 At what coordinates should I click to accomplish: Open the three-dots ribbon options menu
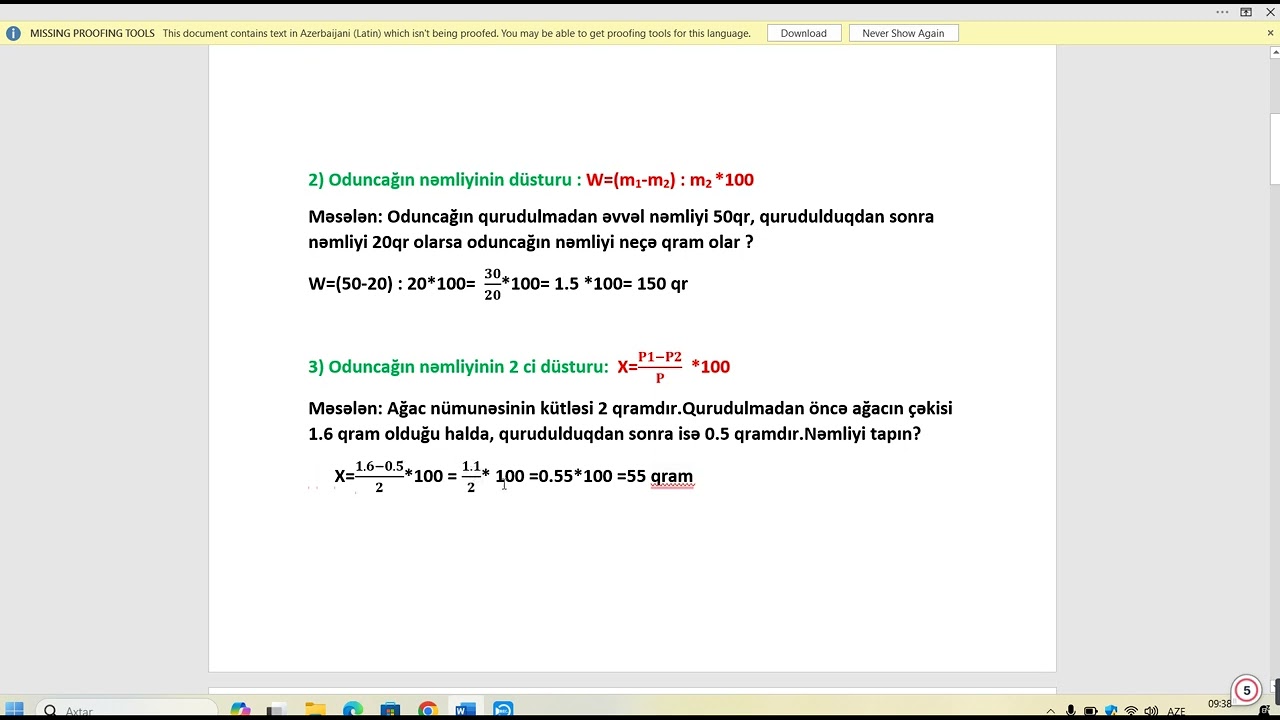click(1222, 12)
